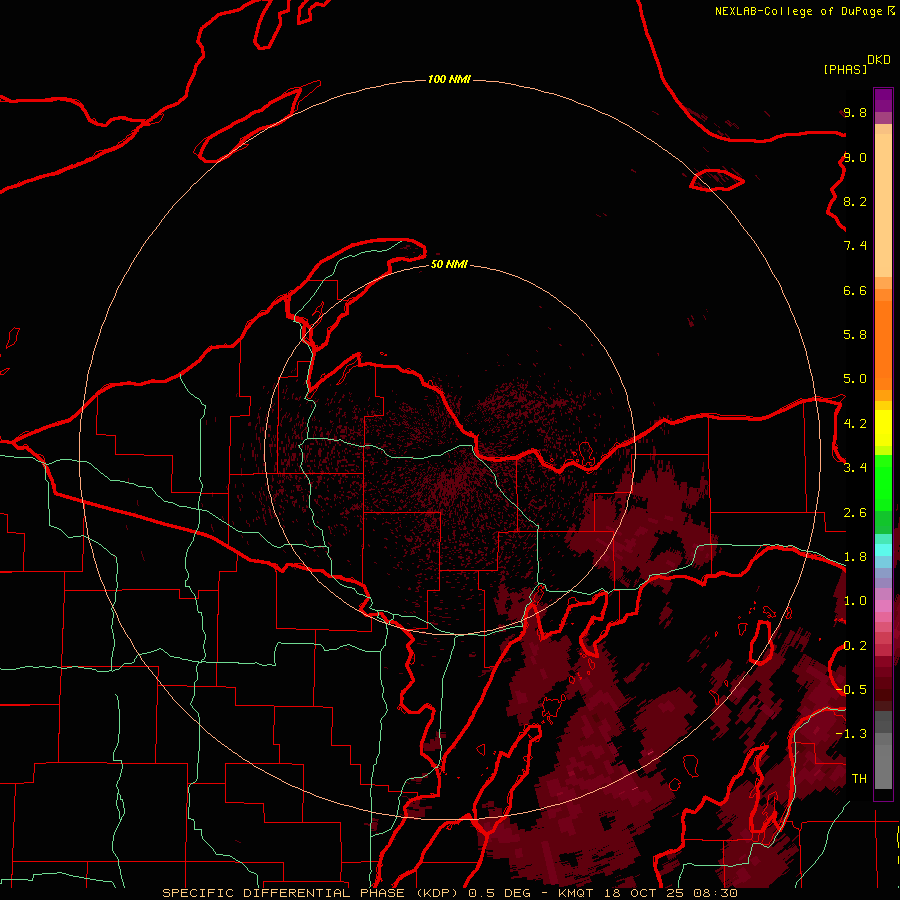Pick the pink segment of color bar
Viewport: 900px width, 900px height.
(883, 606)
